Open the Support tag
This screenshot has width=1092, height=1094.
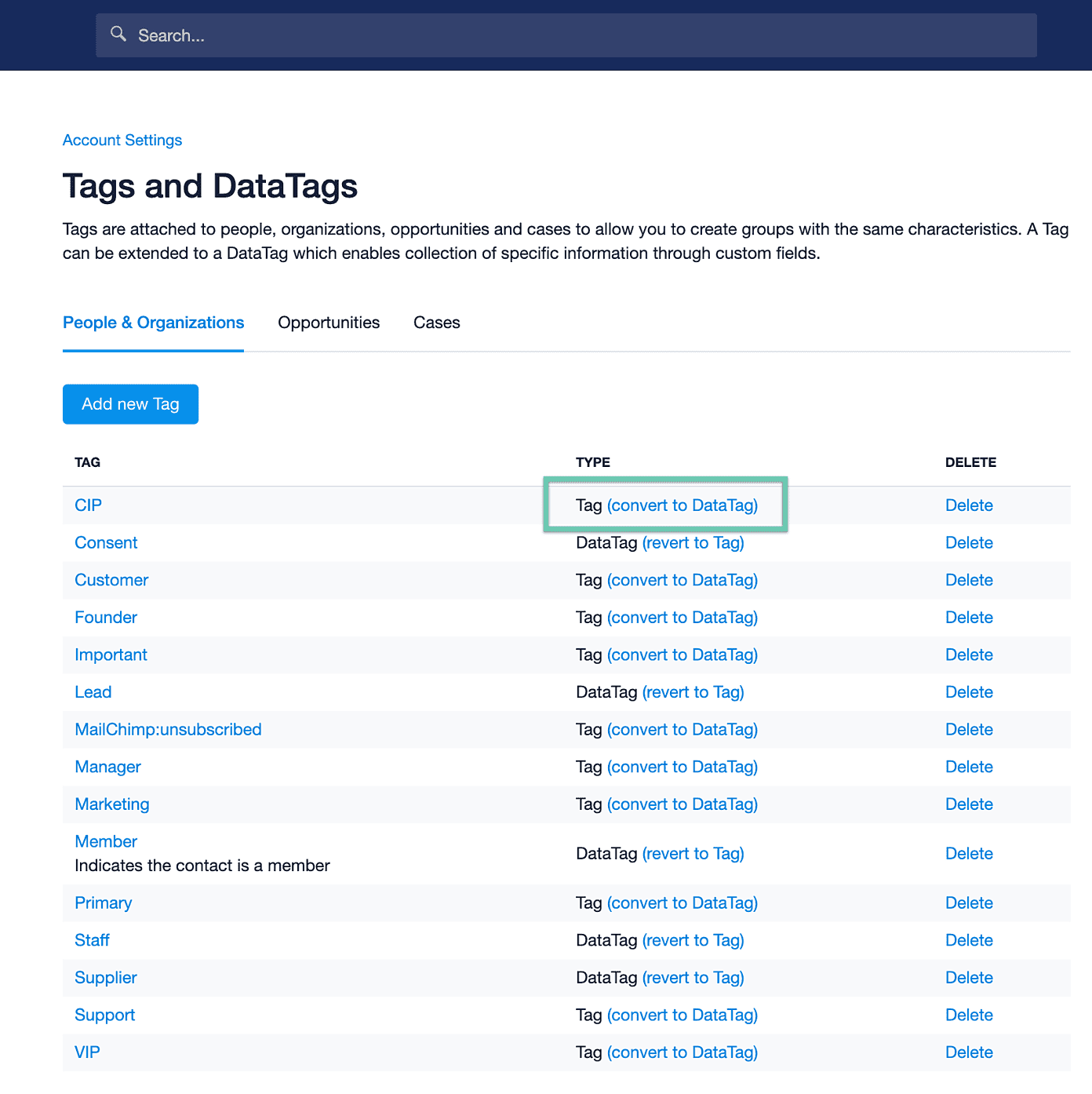coord(104,1016)
